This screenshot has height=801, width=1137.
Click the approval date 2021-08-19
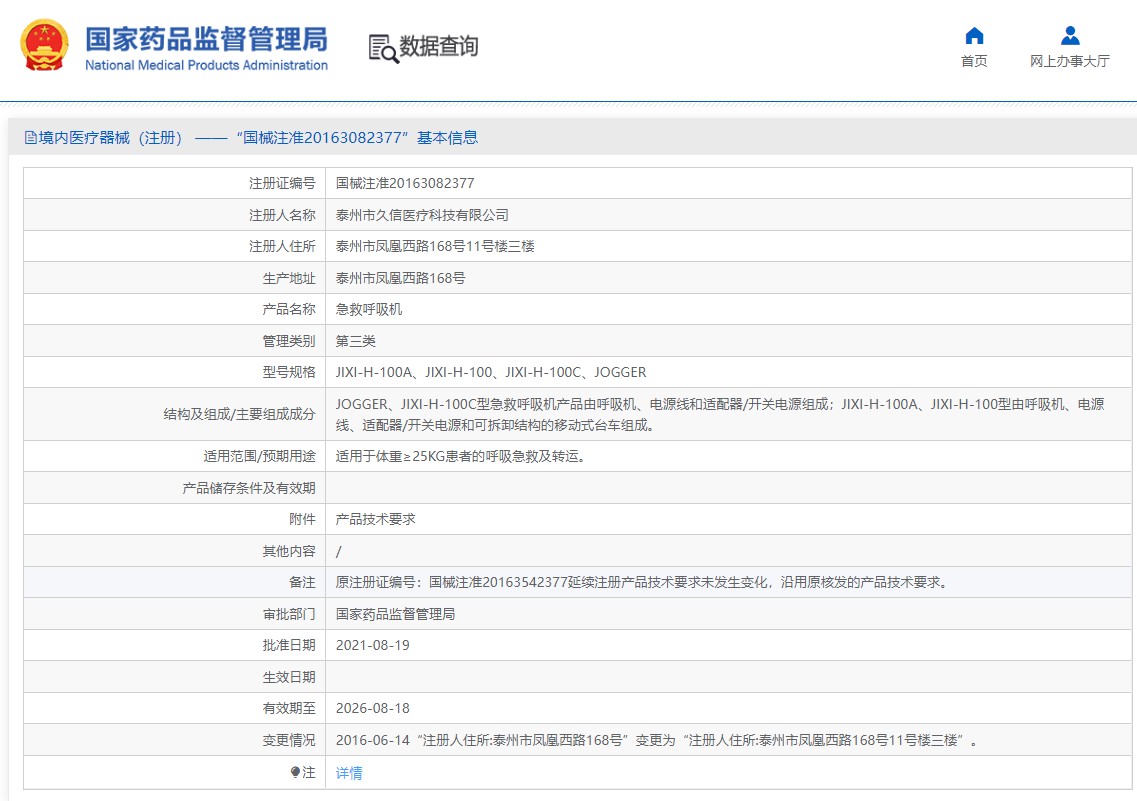(372, 645)
